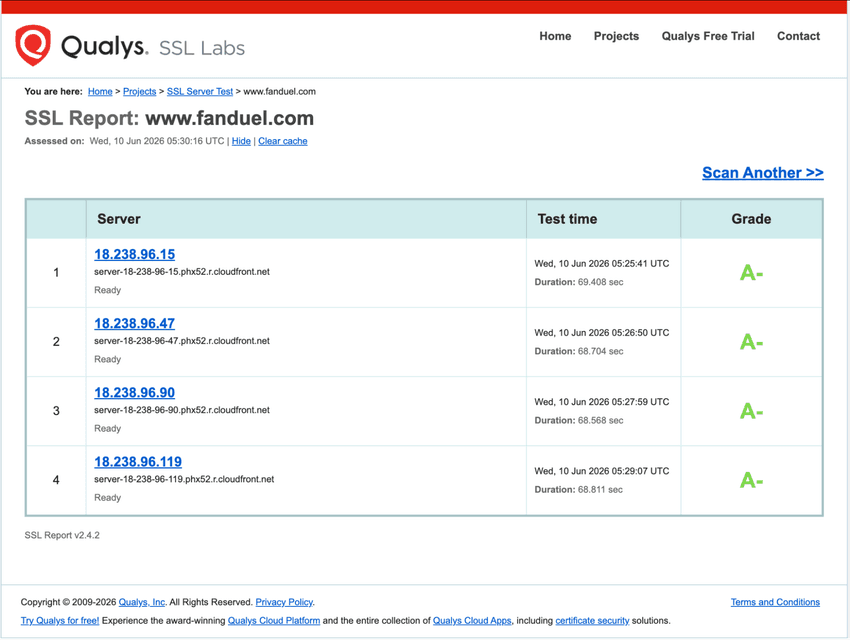
Task: Click test time 05:29:07 UTC
Action: pos(602,471)
